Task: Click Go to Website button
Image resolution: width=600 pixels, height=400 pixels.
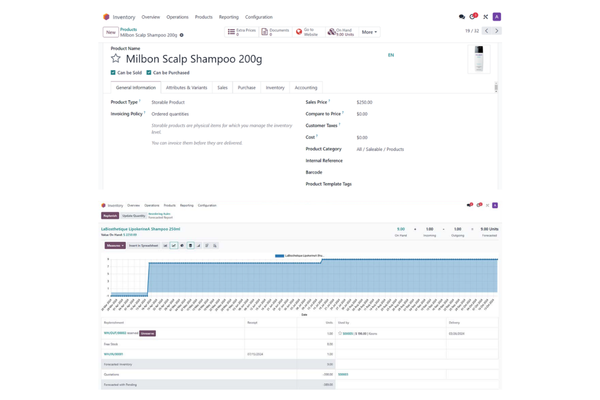Action: point(308,32)
